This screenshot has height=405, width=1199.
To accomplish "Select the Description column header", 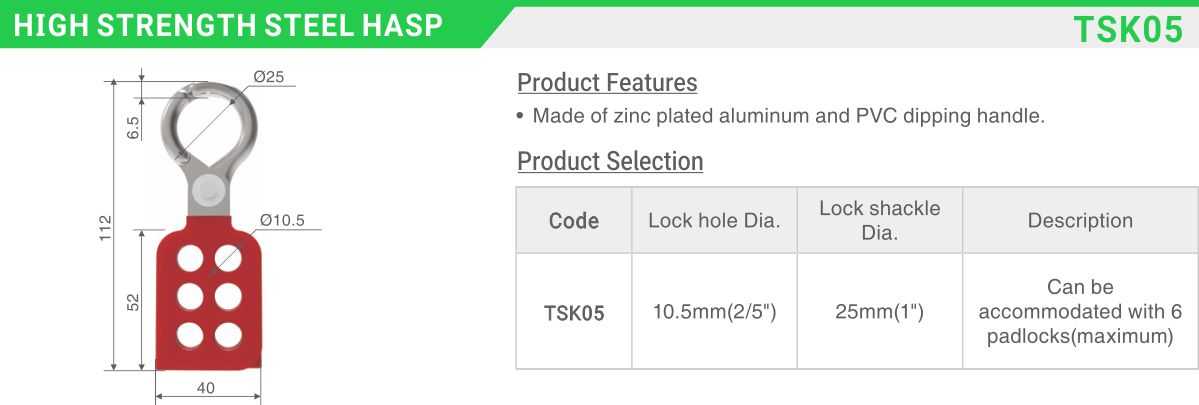I will (1080, 221).
